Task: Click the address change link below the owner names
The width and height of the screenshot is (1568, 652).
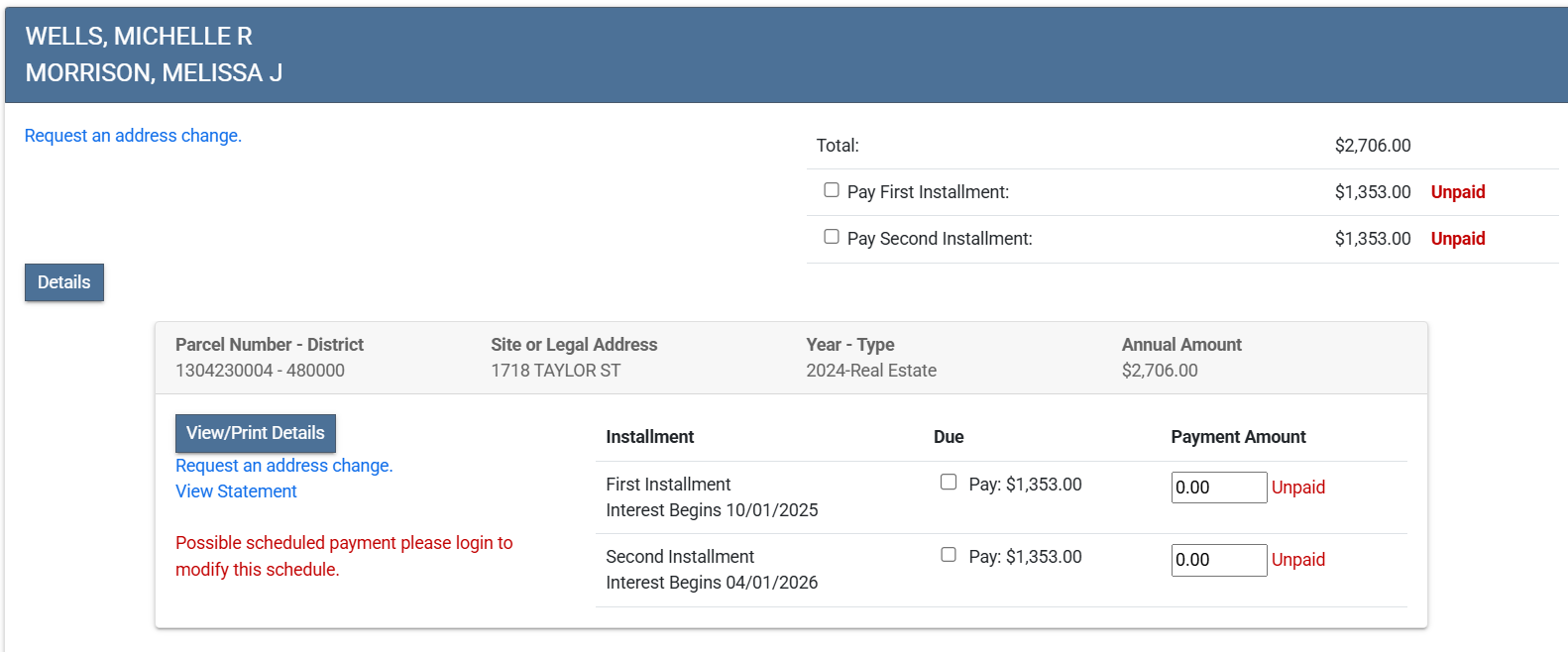Action: [133, 136]
